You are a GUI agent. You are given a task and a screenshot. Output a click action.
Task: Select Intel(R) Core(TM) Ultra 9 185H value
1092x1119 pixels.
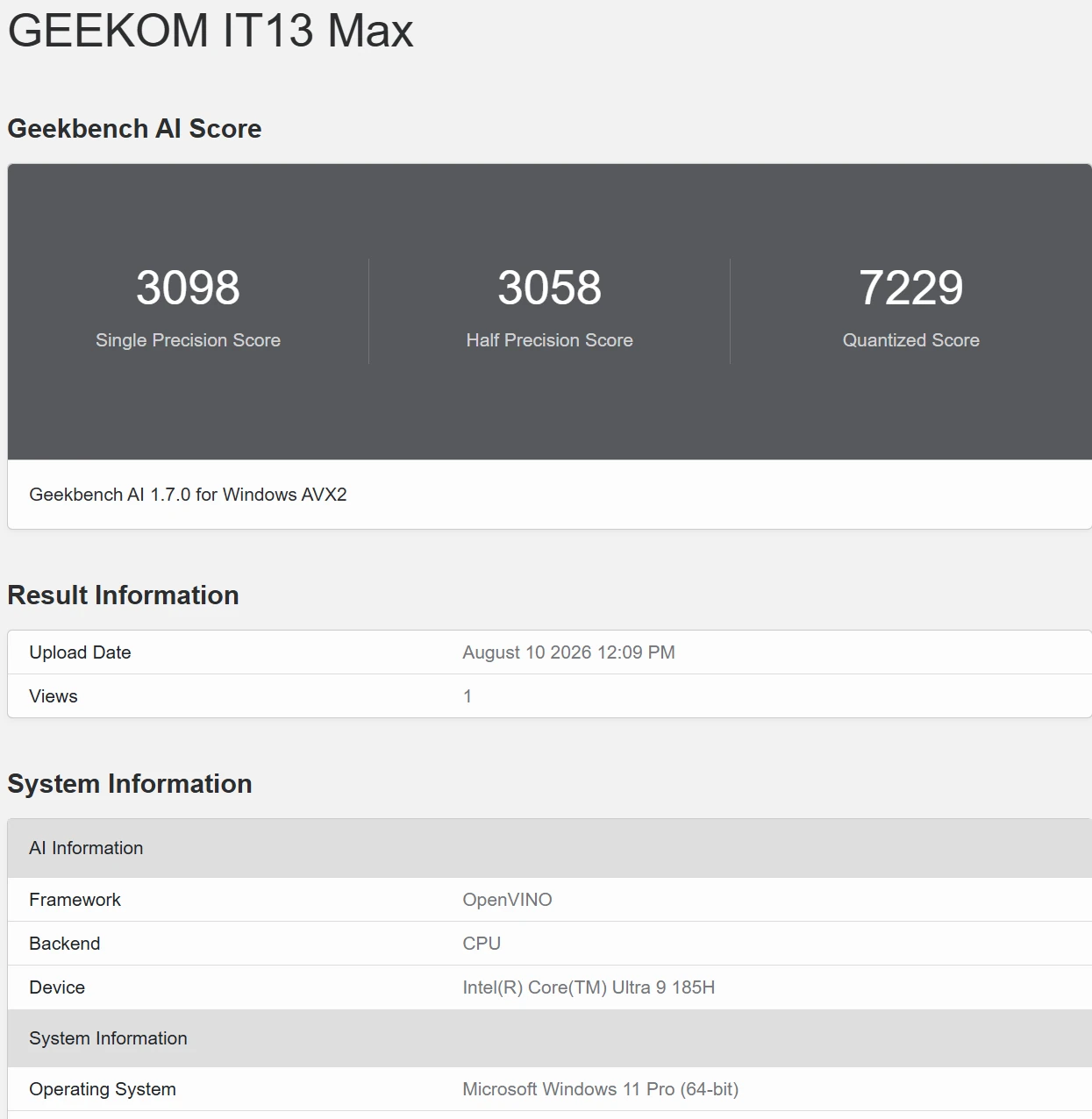click(x=589, y=987)
